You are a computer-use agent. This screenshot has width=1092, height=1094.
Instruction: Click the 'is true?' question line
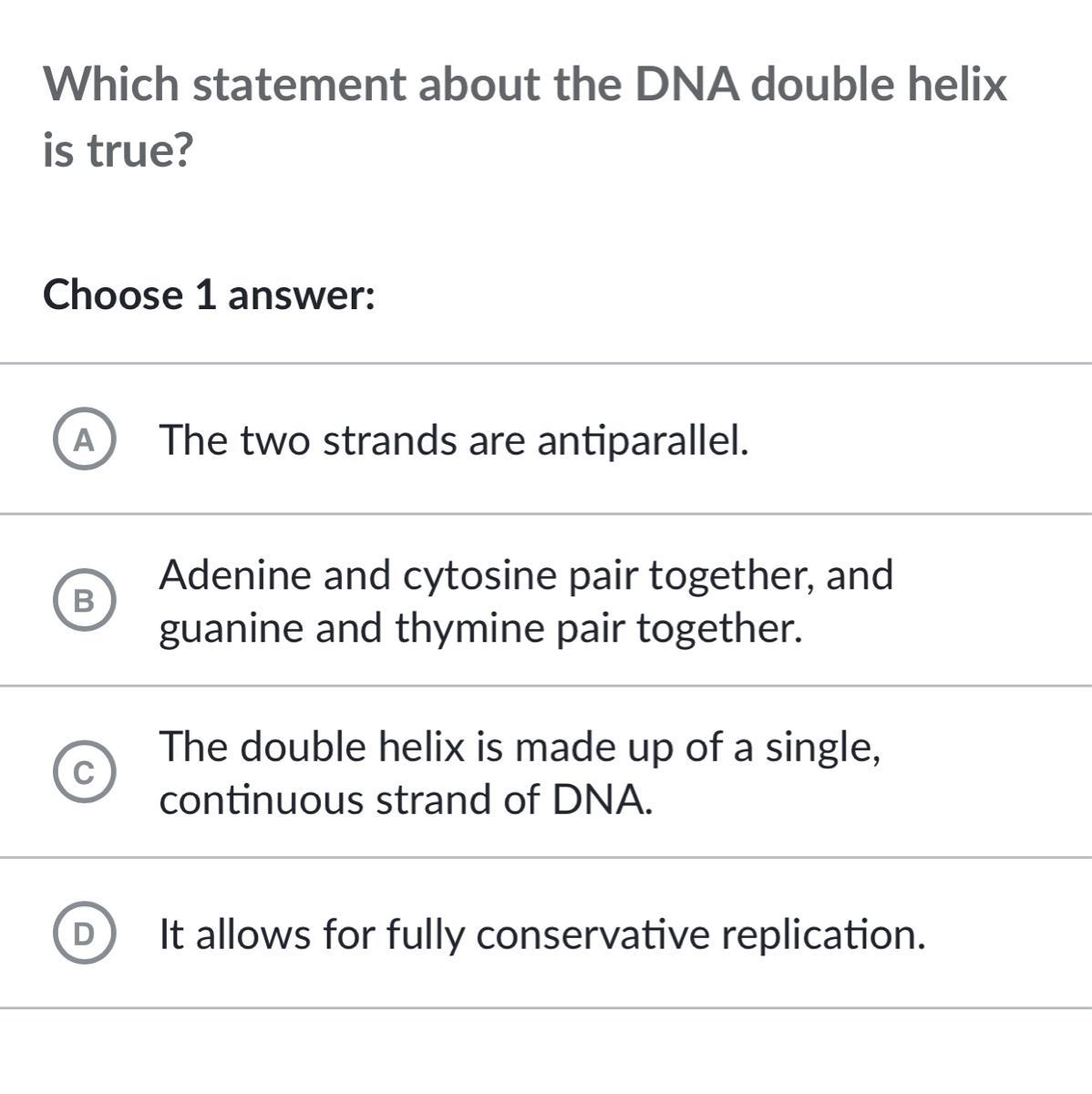click(118, 150)
